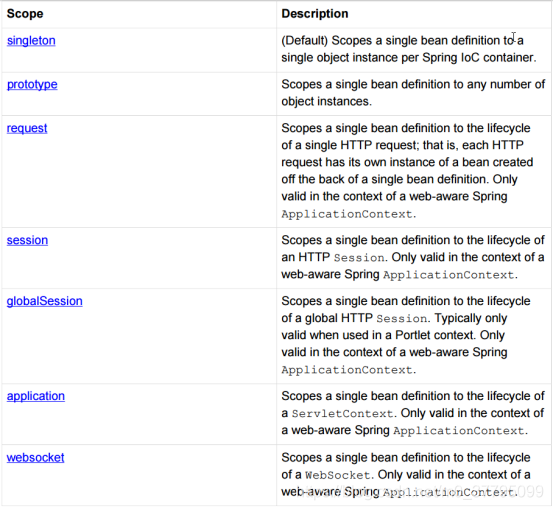Viewport: 553px width, 510px height.
Task: Click the text 'object instances.' in prototype row
Action: (326, 102)
